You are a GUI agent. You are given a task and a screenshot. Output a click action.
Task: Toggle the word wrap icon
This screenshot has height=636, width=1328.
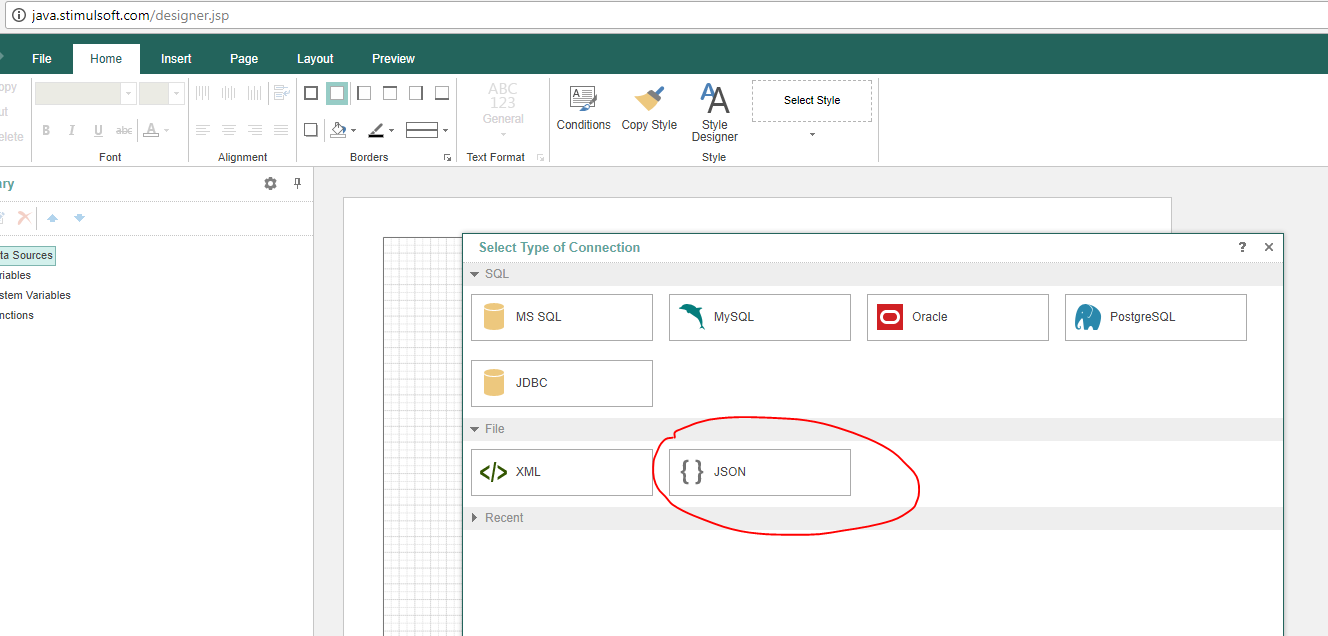281,93
